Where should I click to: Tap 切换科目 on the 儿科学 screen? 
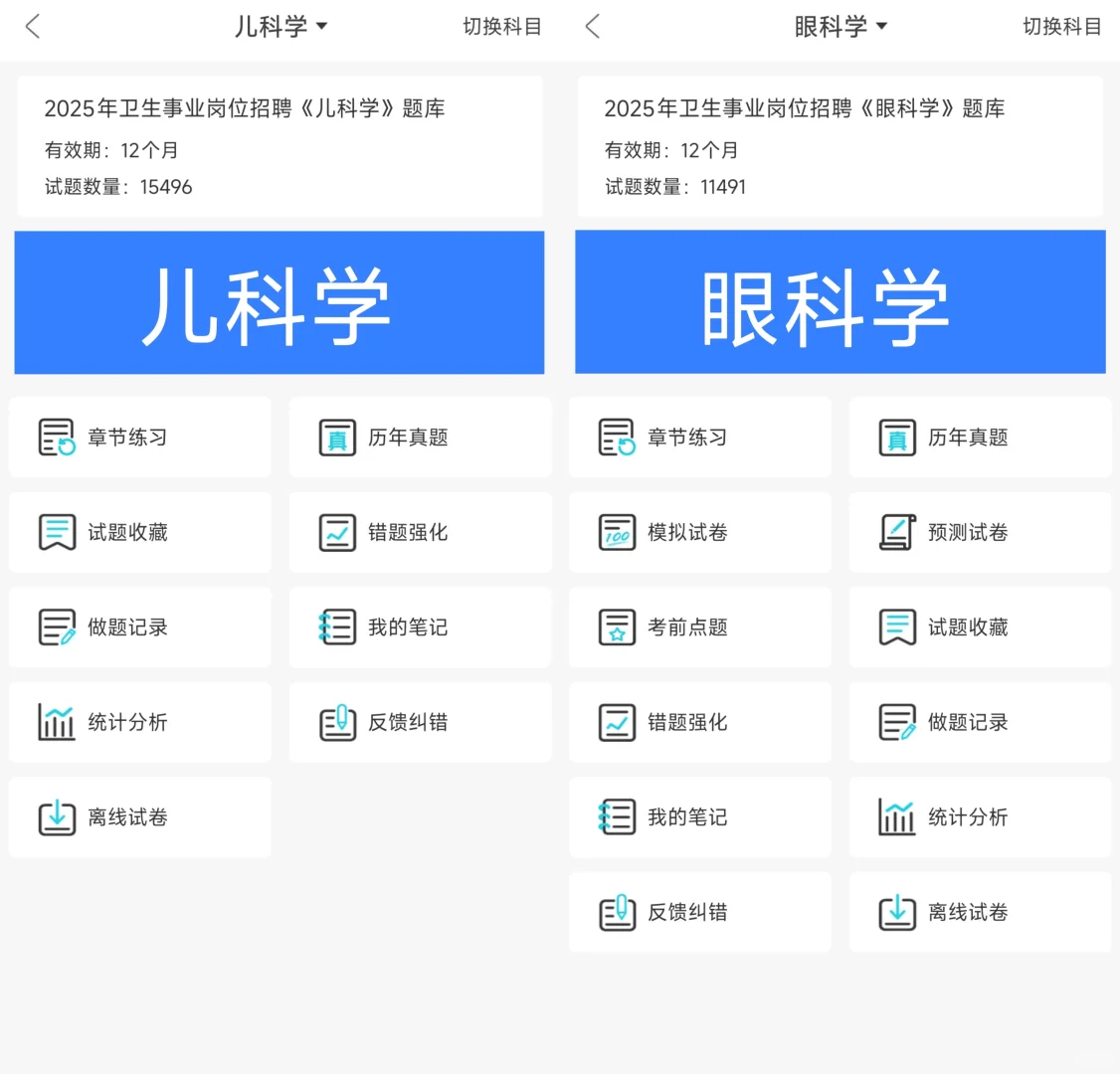(502, 27)
